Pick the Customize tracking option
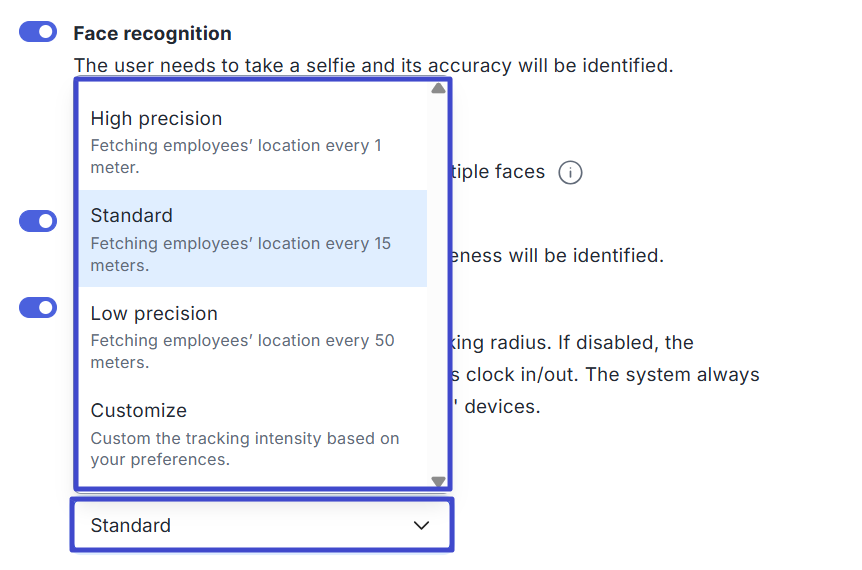862x570 pixels. (139, 410)
